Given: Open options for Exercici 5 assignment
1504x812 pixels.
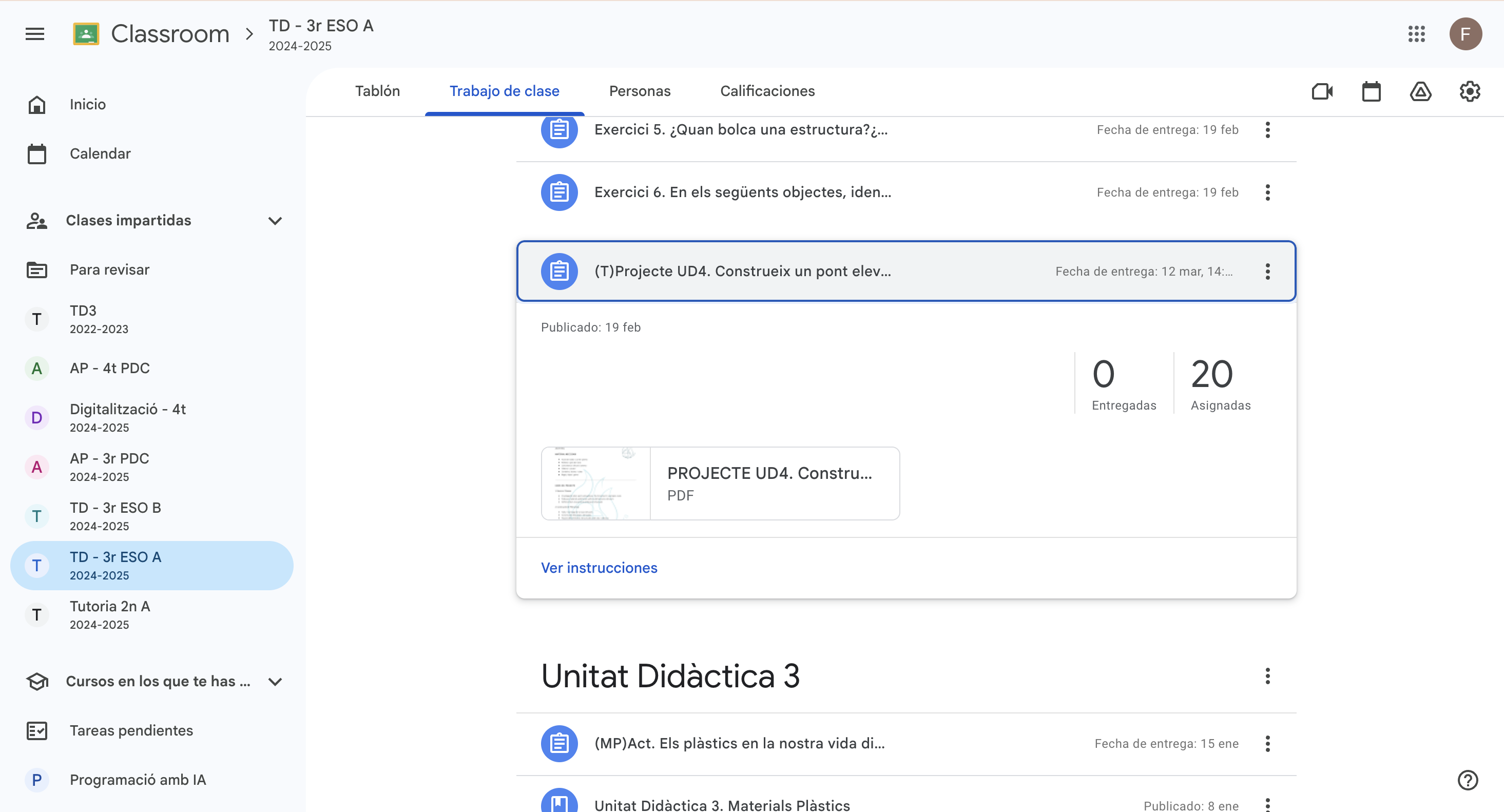Looking at the screenshot, I should point(1267,129).
